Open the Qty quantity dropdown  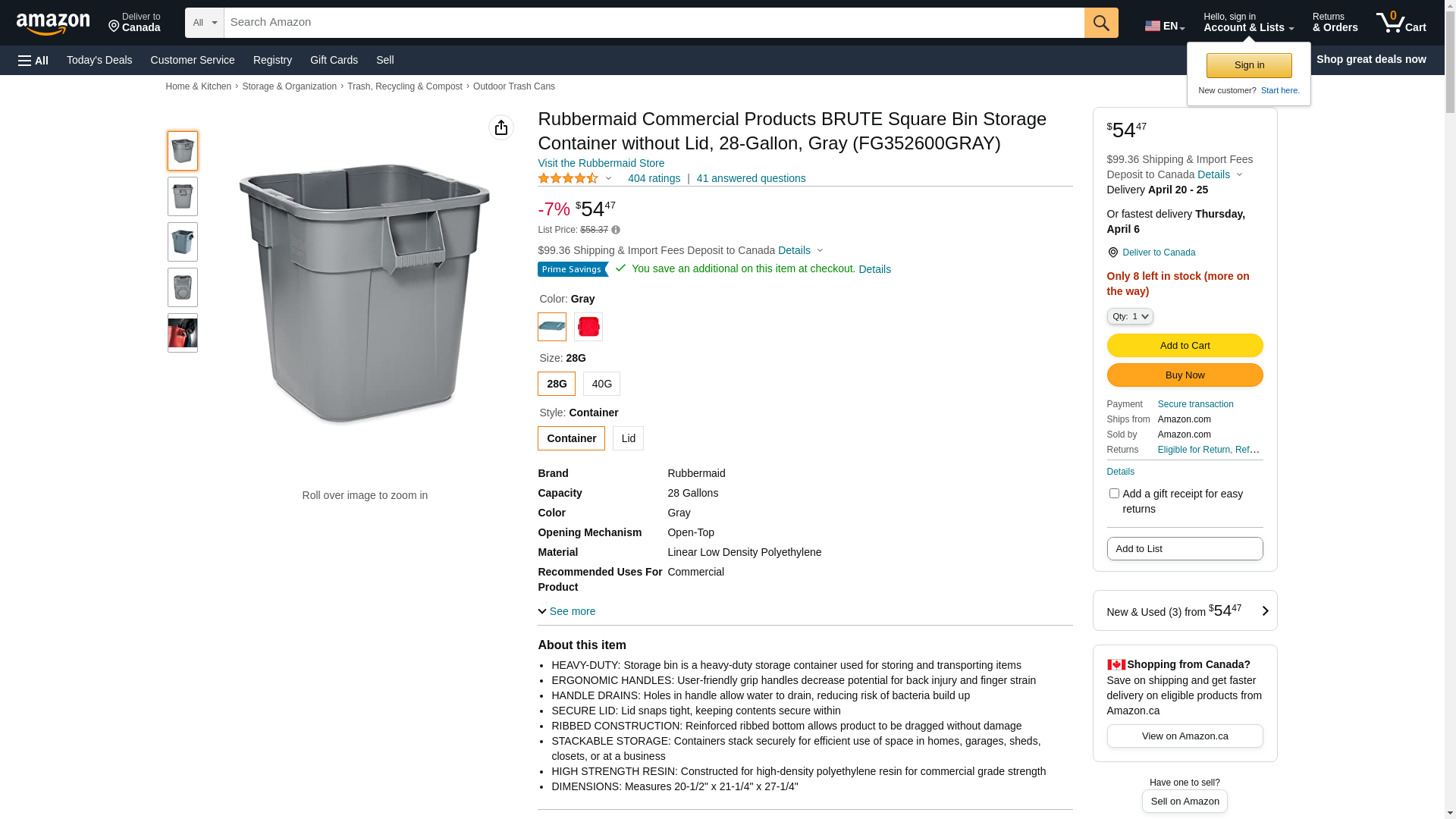click(1130, 316)
